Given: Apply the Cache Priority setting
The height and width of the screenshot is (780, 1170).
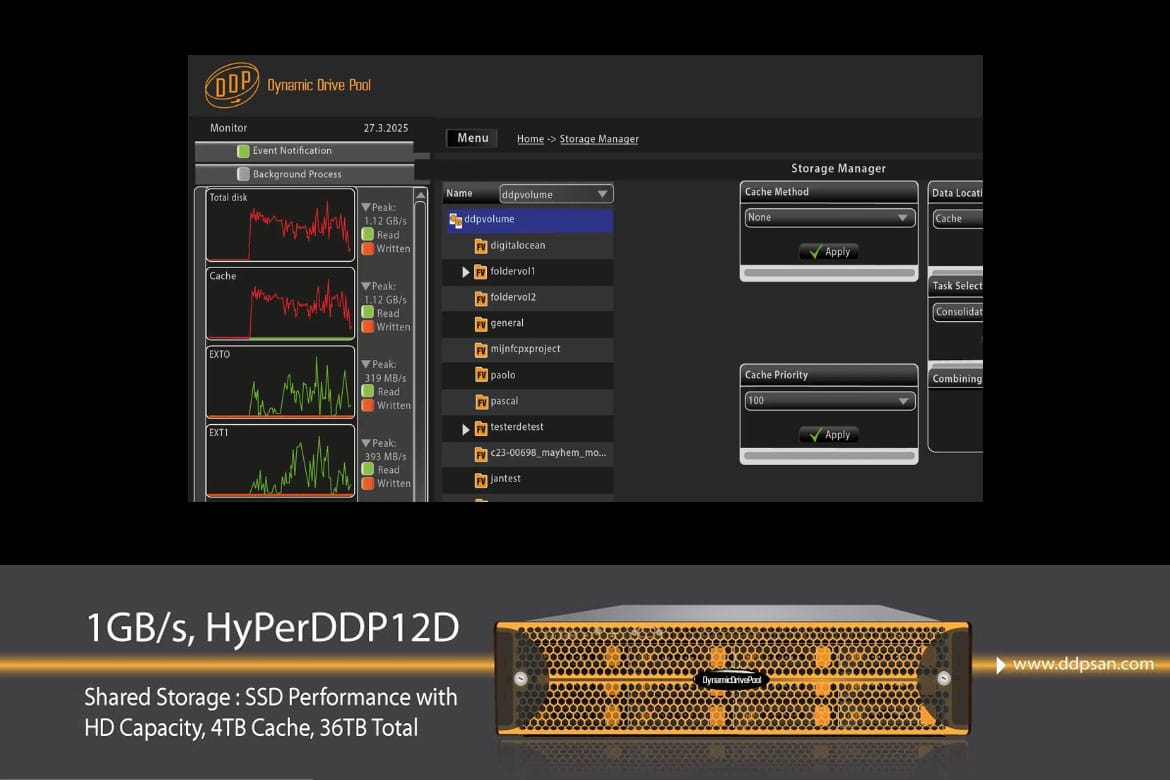Looking at the screenshot, I should point(829,435).
